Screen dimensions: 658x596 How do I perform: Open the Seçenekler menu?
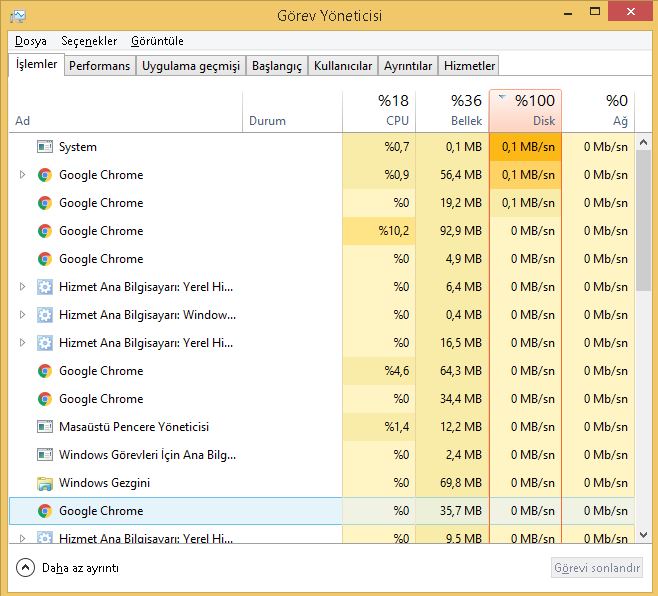click(x=89, y=41)
